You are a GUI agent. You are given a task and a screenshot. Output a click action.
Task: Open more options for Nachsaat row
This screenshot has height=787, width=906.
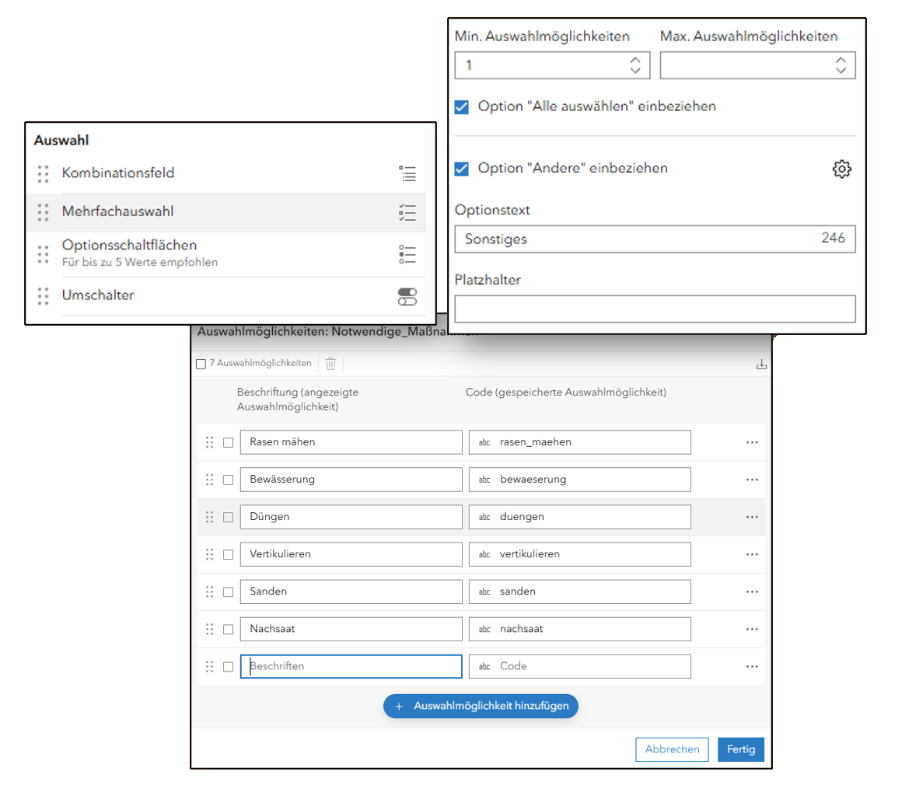point(752,629)
